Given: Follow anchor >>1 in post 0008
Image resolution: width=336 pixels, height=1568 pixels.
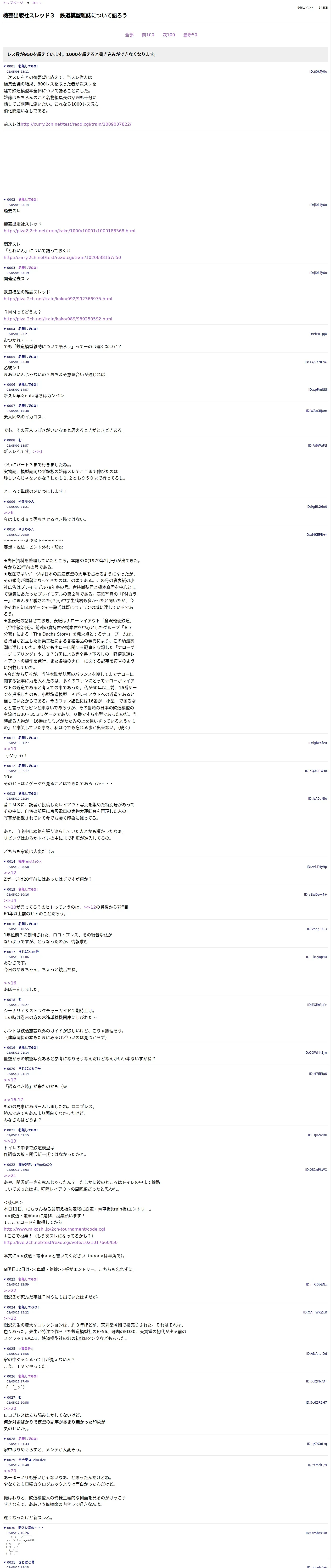Looking at the screenshot, I should pyautogui.click(x=38, y=452).
